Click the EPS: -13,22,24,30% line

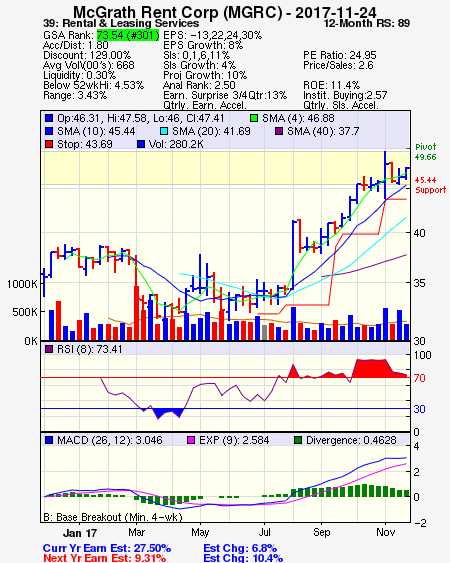tap(213, 35)
